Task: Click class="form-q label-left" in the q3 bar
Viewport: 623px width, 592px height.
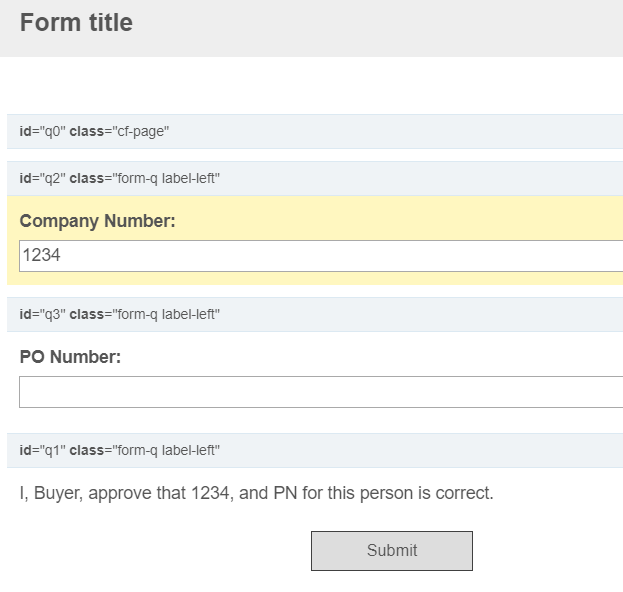Action: click(x=145, y=314)
